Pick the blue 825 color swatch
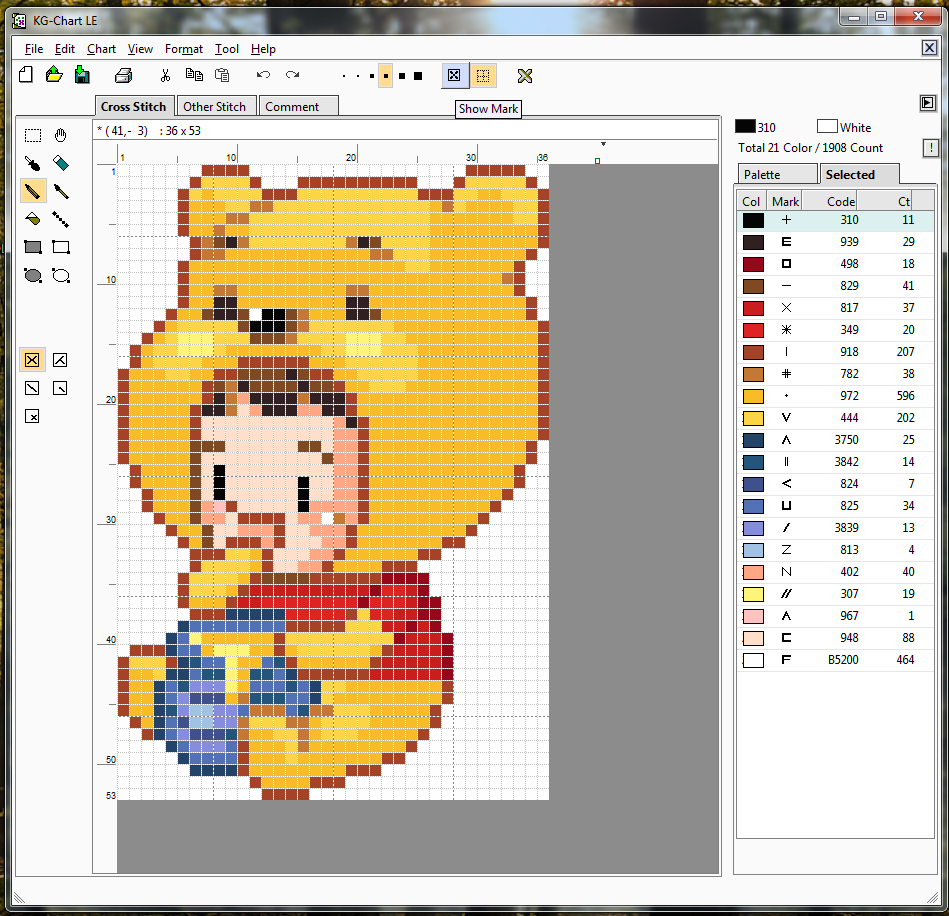Screen dimensions: 949x916 point(753,506)
